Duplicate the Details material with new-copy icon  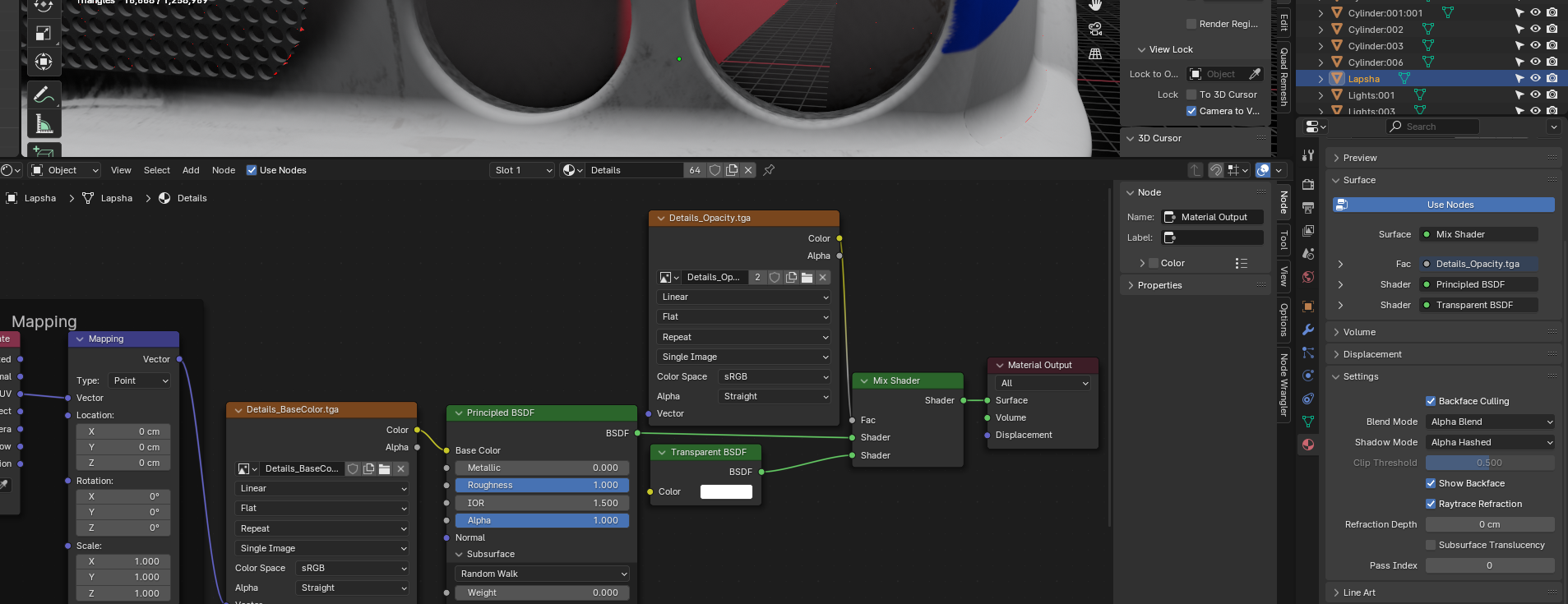pyautogui.click(x=732, y=170)
